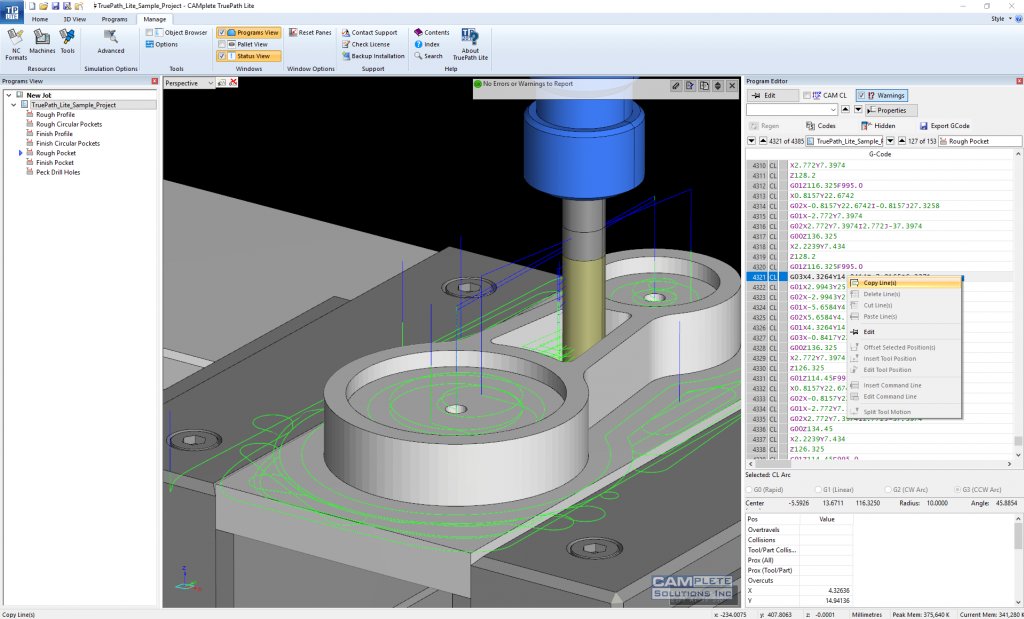Close the status report bar with X
Screen dimensions: 1024x619
pyautogui.click(x=732, y=86)
